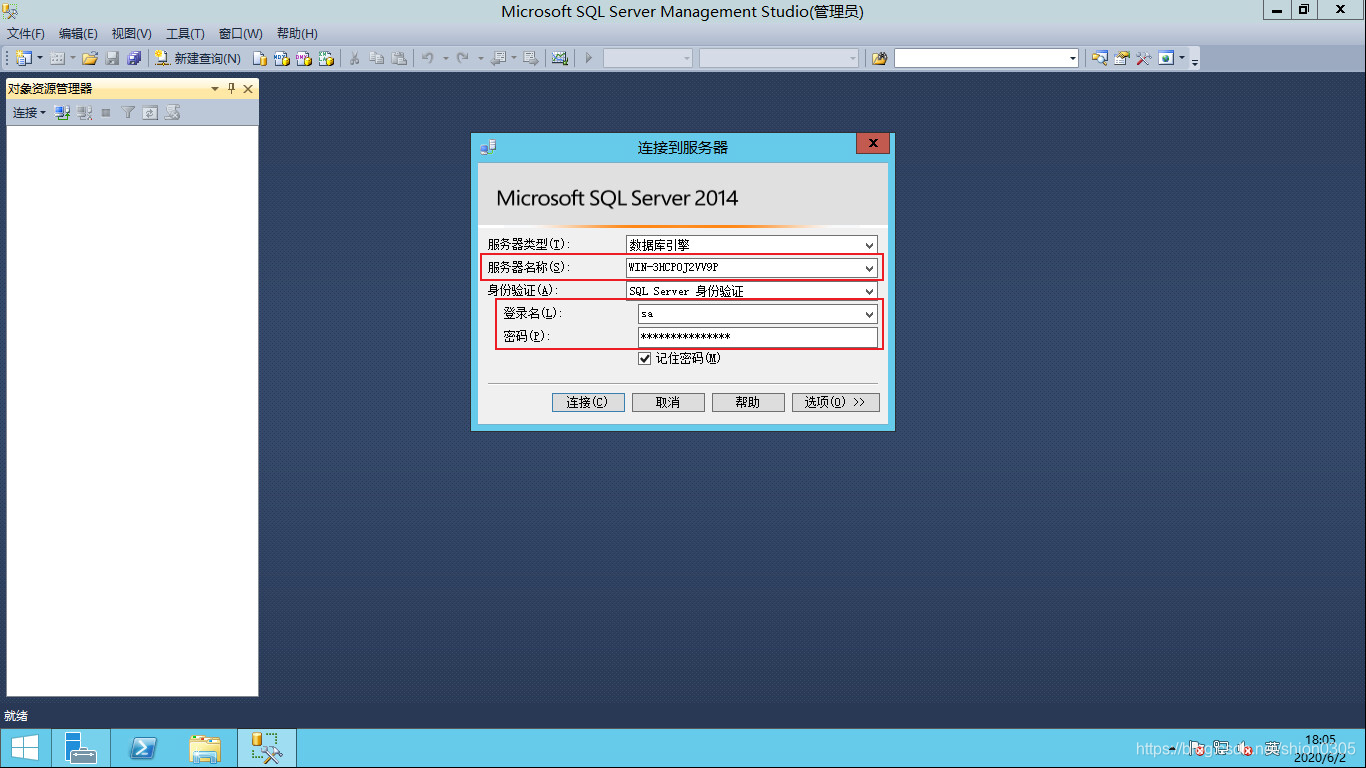Image resolution: width=1366 pixels, height=768 pixels.
Task: Click the Copy toolbar icon
Action: 376,58
